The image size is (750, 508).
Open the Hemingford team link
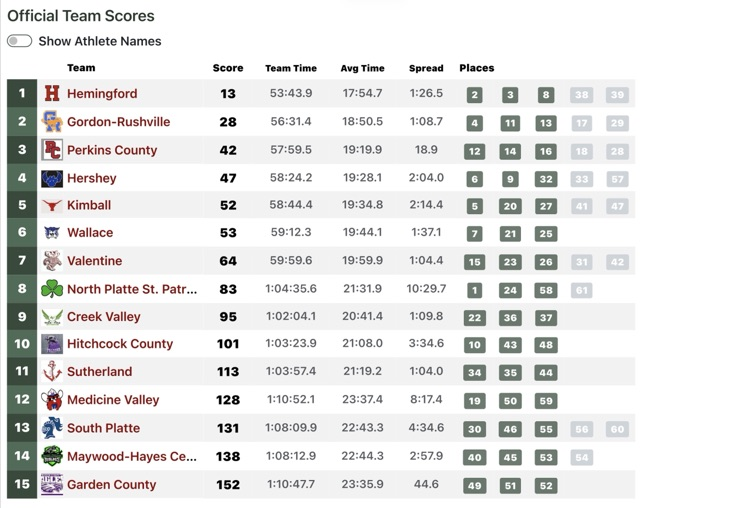102,93
